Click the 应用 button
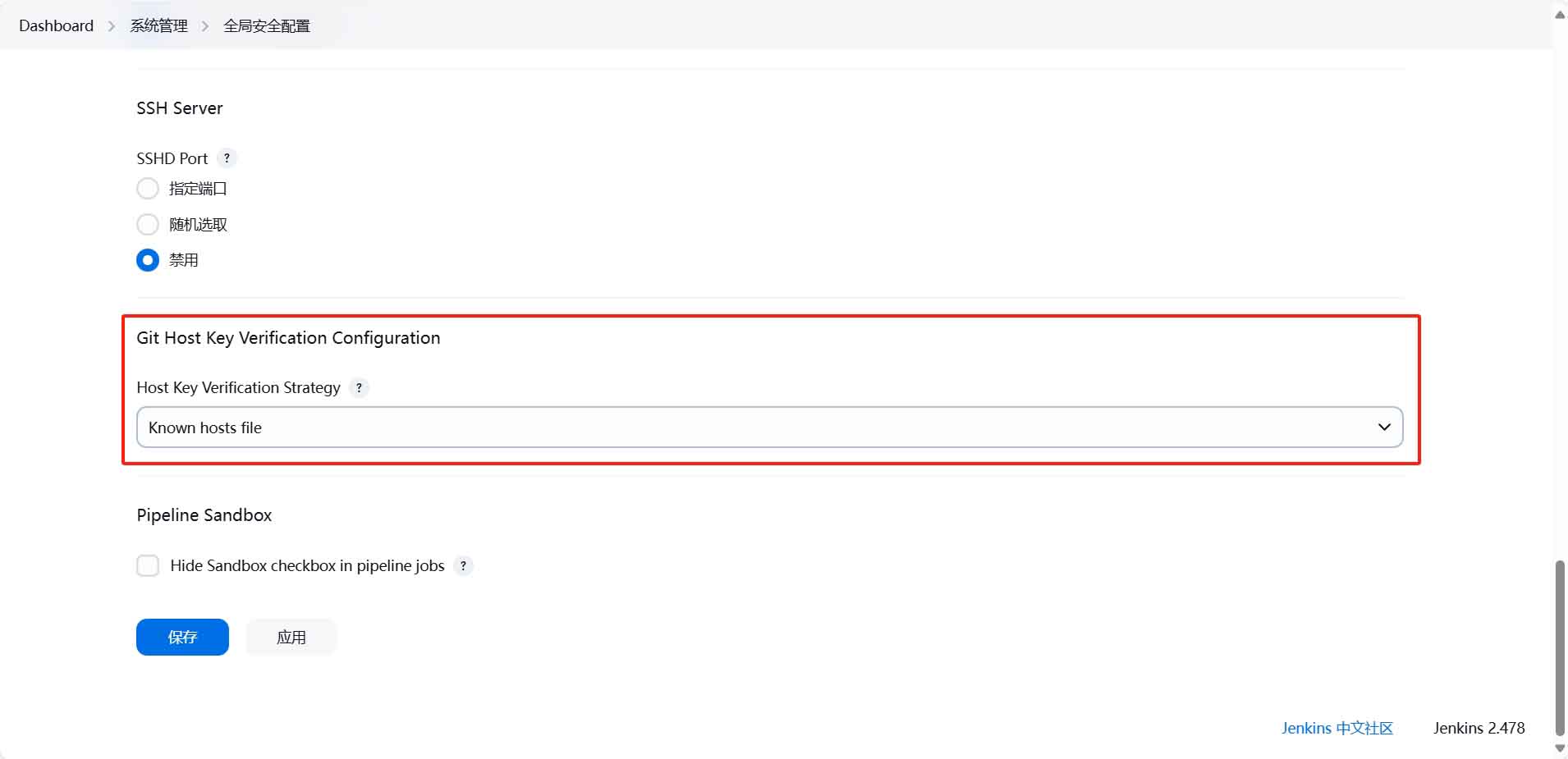 tap(291, 637)
